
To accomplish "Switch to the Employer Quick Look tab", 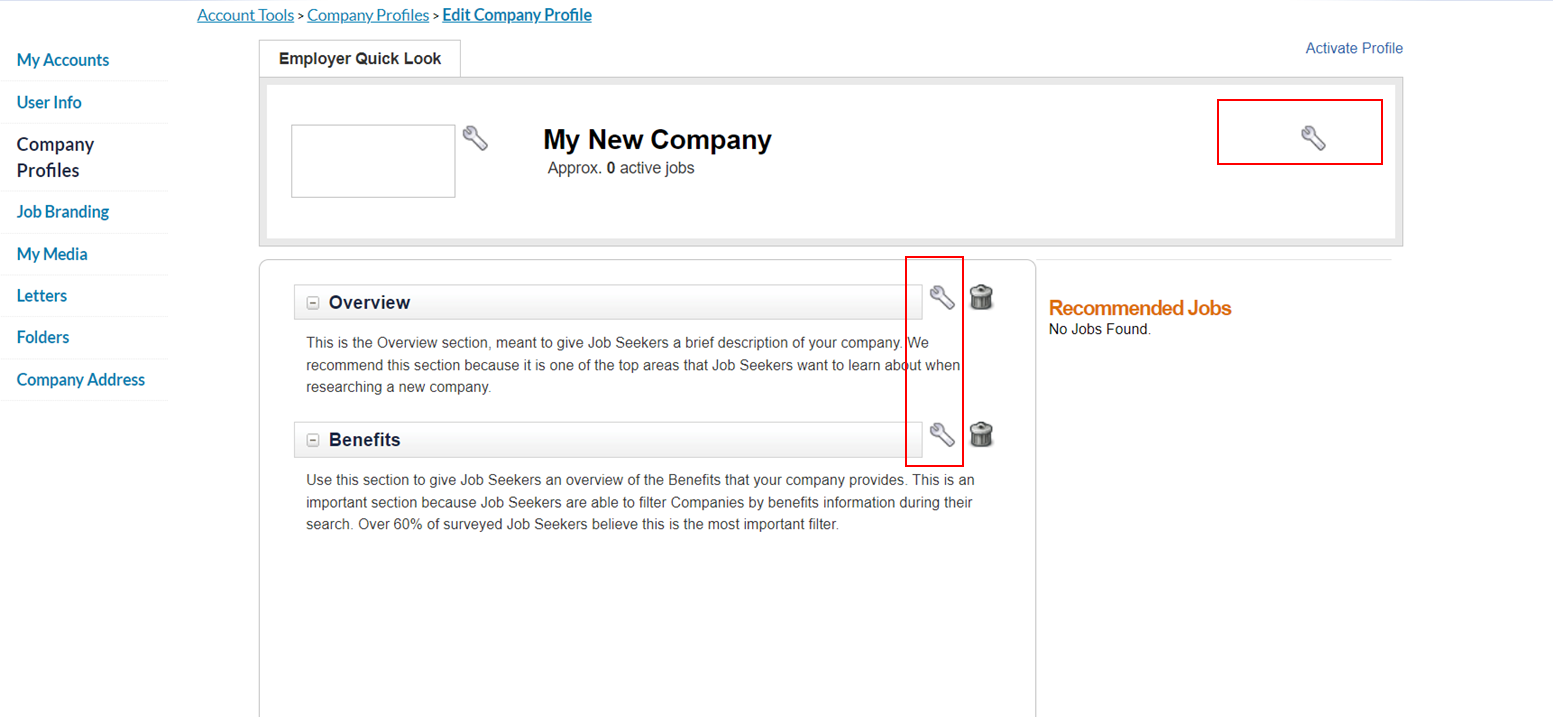I will click(359, 58).
